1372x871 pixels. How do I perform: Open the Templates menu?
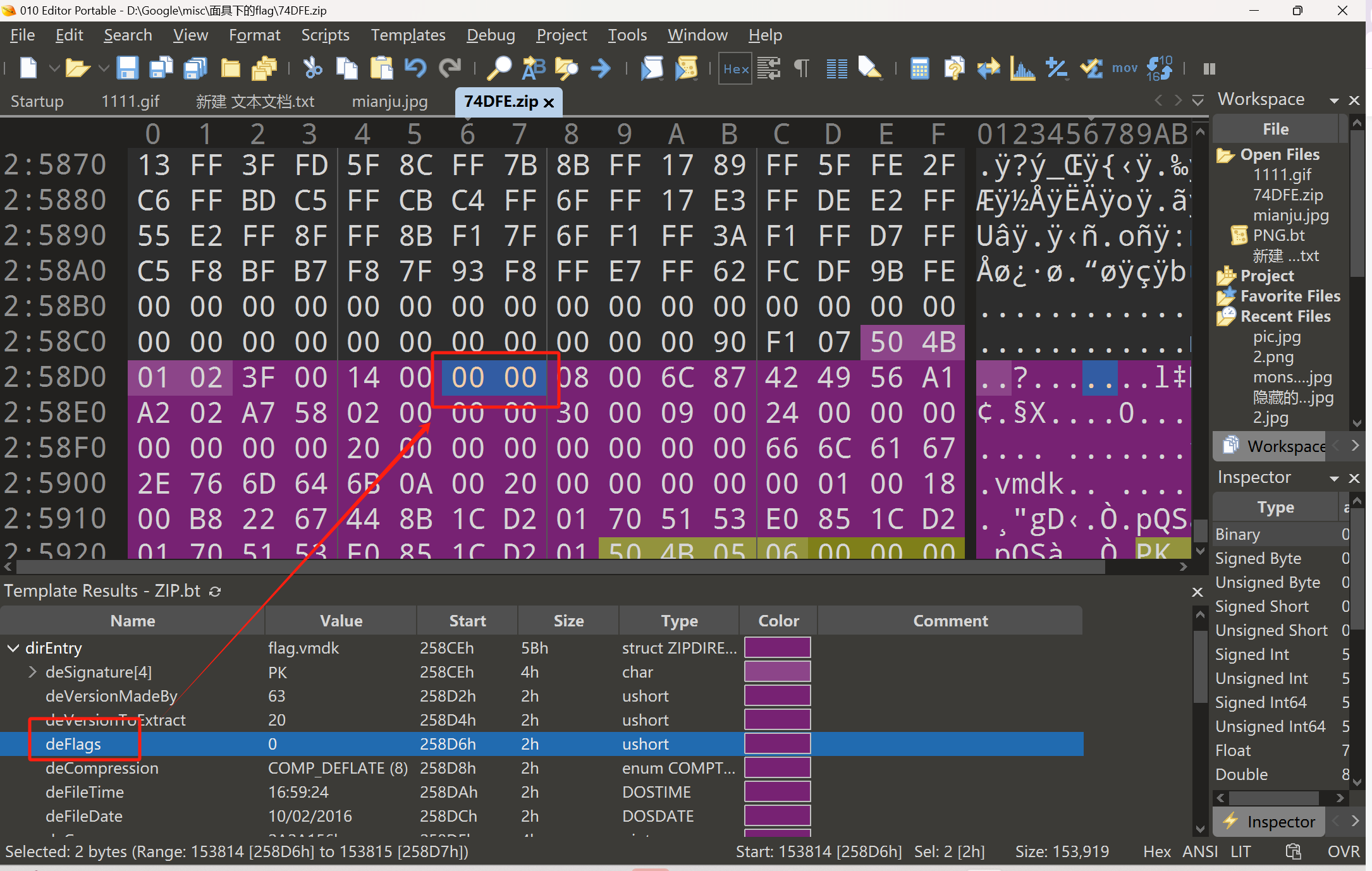point(408,35)
